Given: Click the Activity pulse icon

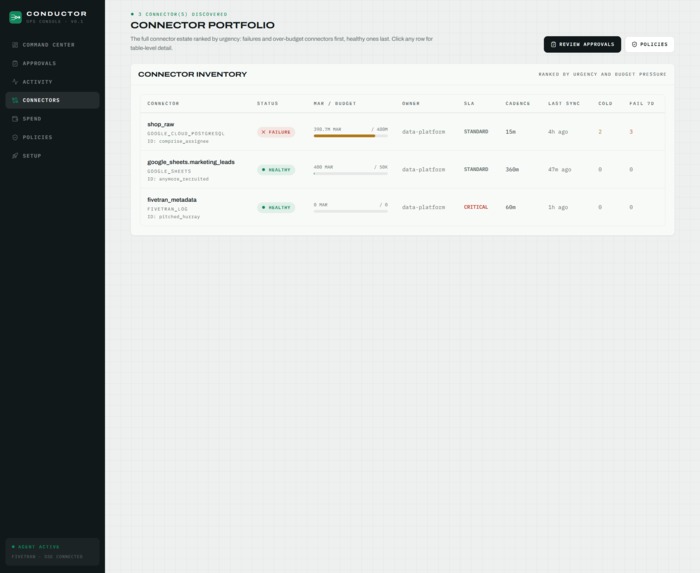Looking at the screenshot, I should 15,82.
